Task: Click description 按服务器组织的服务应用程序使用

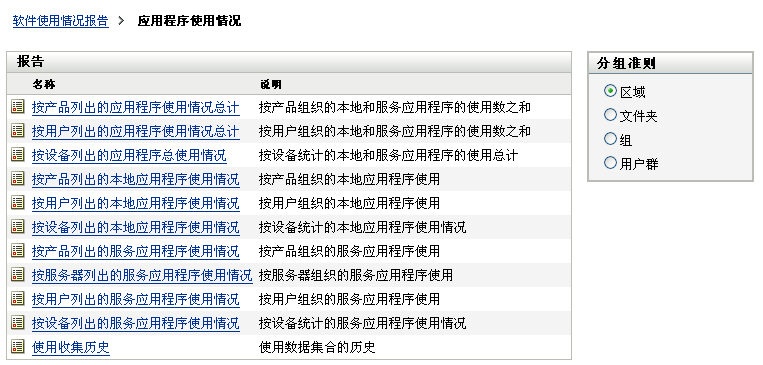Action: [x=356, y=275]
